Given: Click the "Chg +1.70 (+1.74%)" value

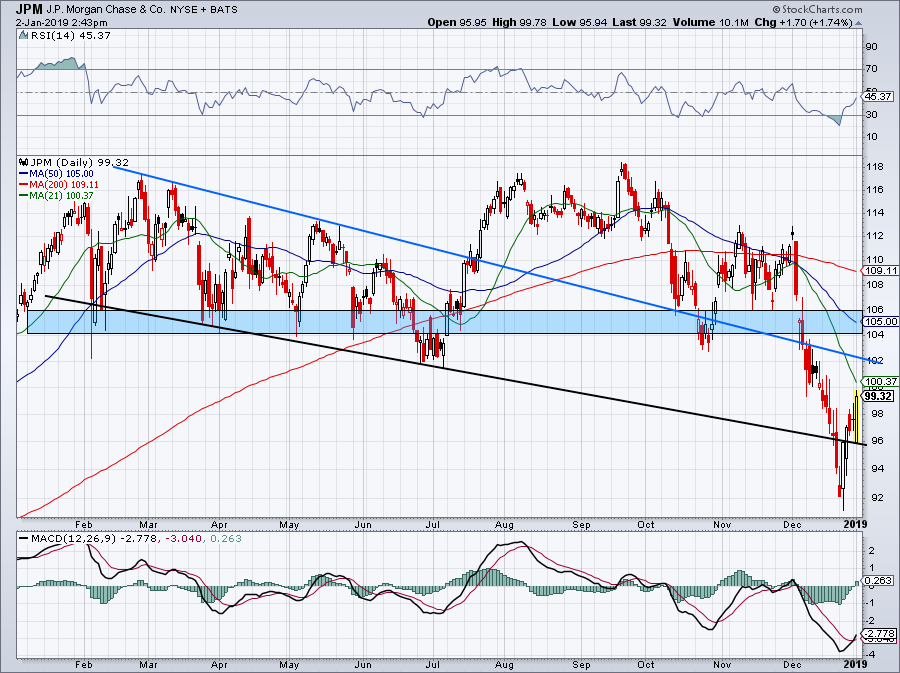Looking at the screenshot, I should (804, 22).
